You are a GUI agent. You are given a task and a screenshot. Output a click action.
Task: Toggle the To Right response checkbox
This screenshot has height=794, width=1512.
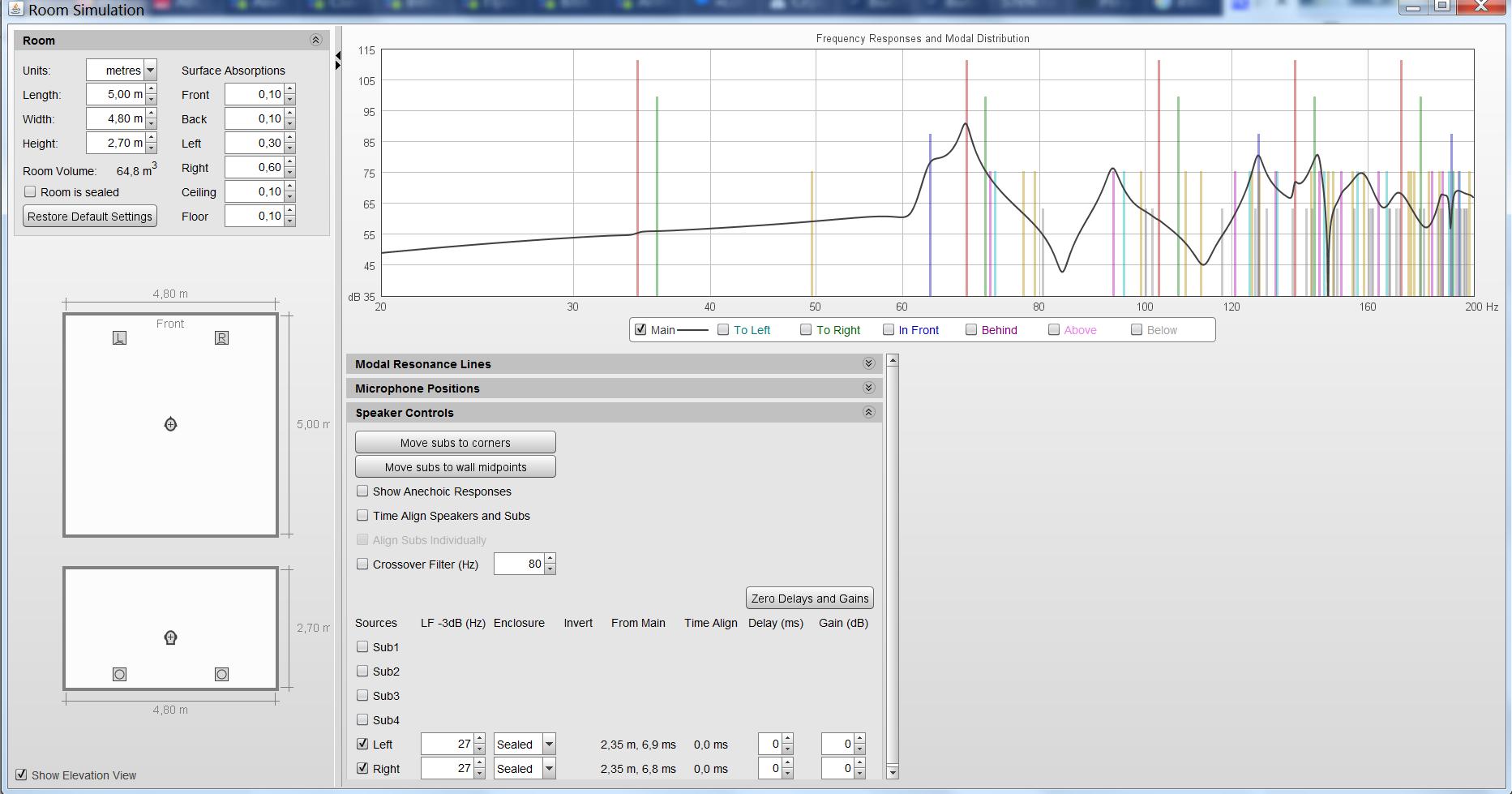tap(806, 330)
